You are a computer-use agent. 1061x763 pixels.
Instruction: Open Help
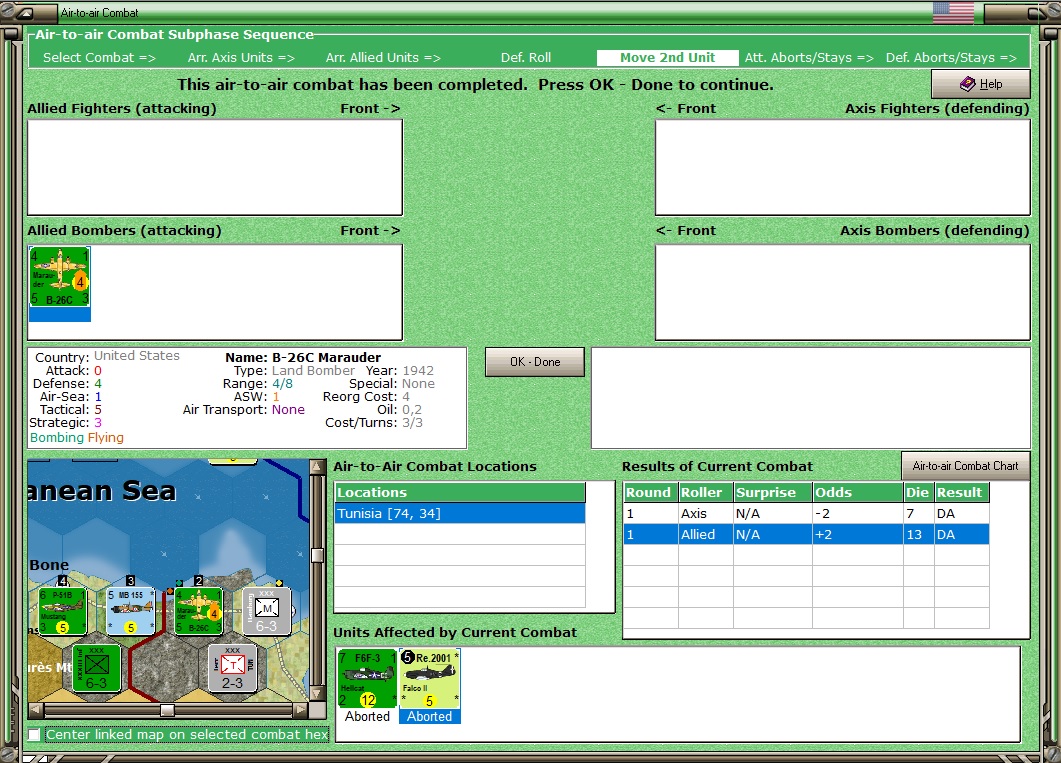tap(980, 85)
